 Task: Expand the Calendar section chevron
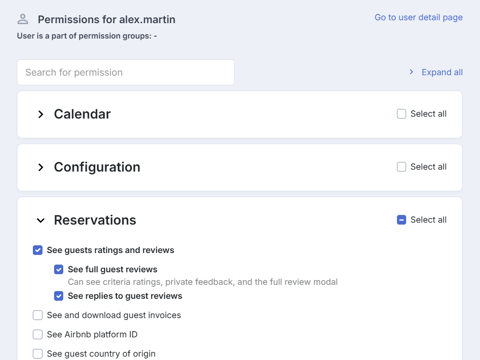pyautogui.click(x=41, y=114)
